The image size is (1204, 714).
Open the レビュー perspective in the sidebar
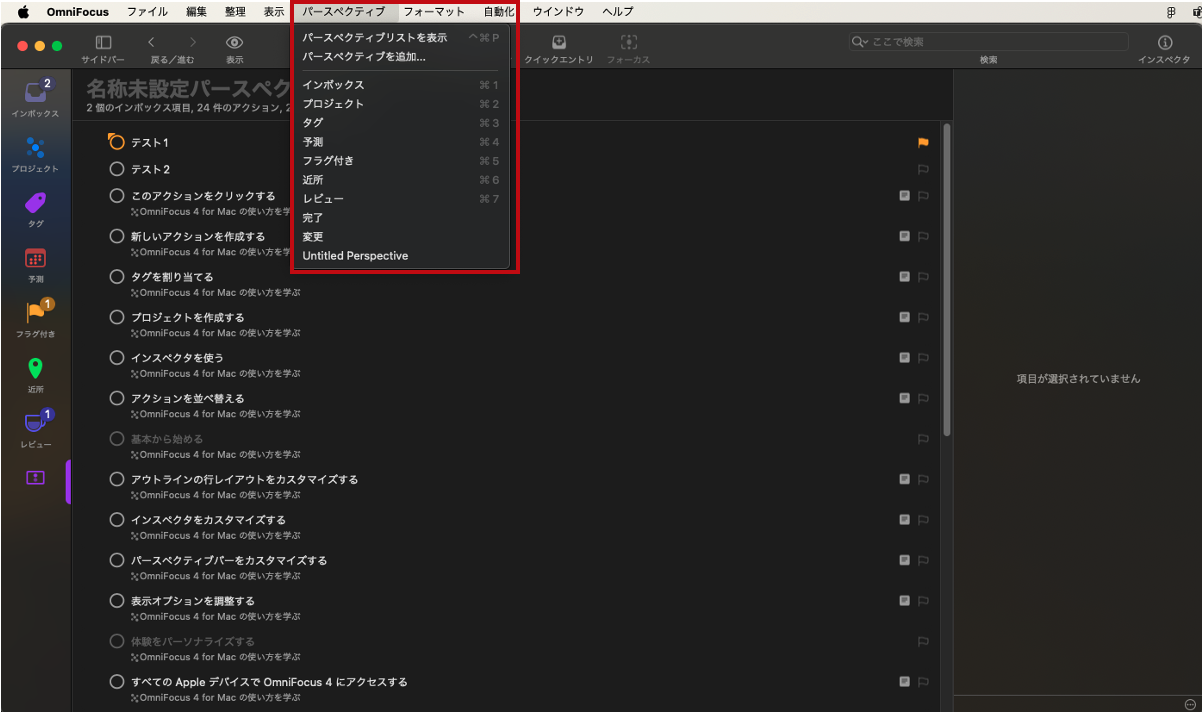[35, 428]
